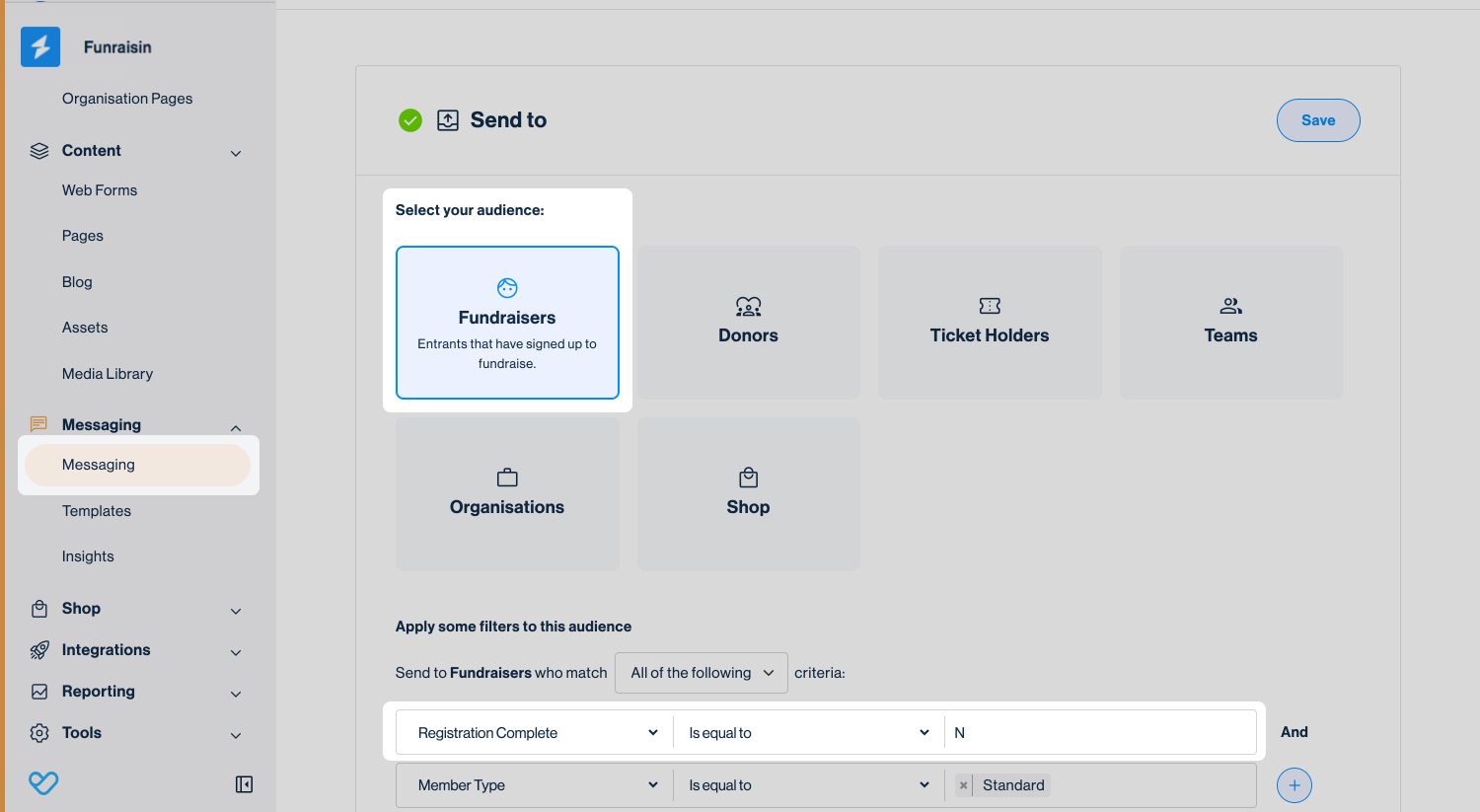Click the Reporting chart icon
This screenshot has height=812, width=1480.
(x=39, y=692)
